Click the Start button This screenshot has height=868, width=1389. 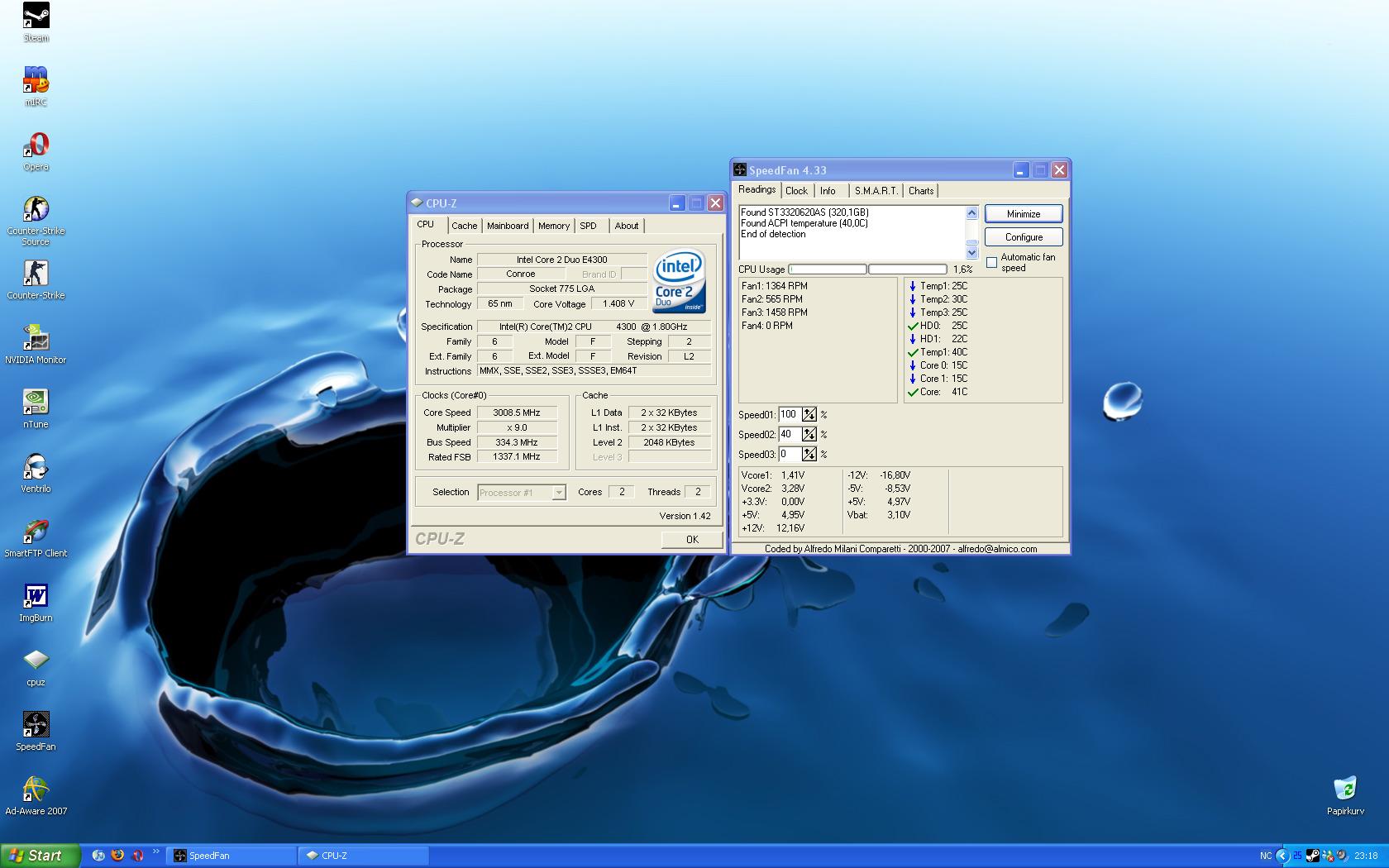pyautogui.click(x=41, y=856)
